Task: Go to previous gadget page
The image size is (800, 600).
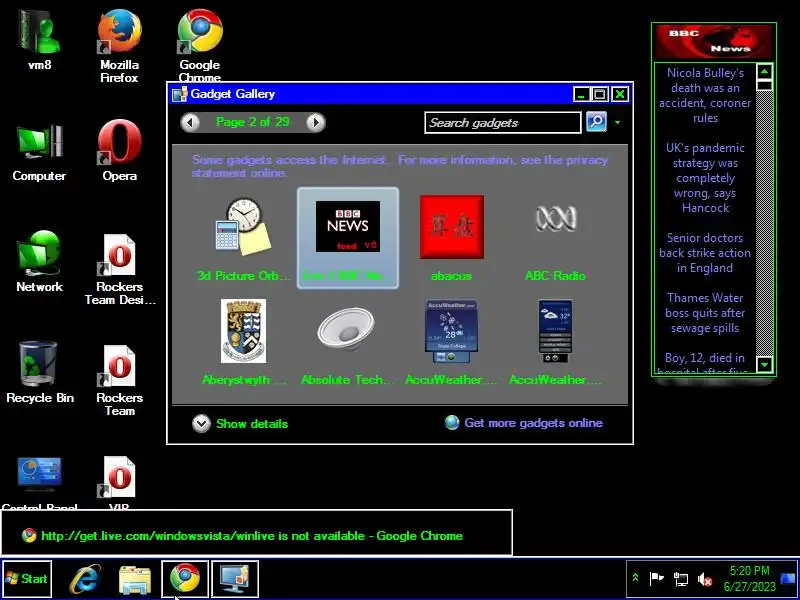Action: coord(190,122)
